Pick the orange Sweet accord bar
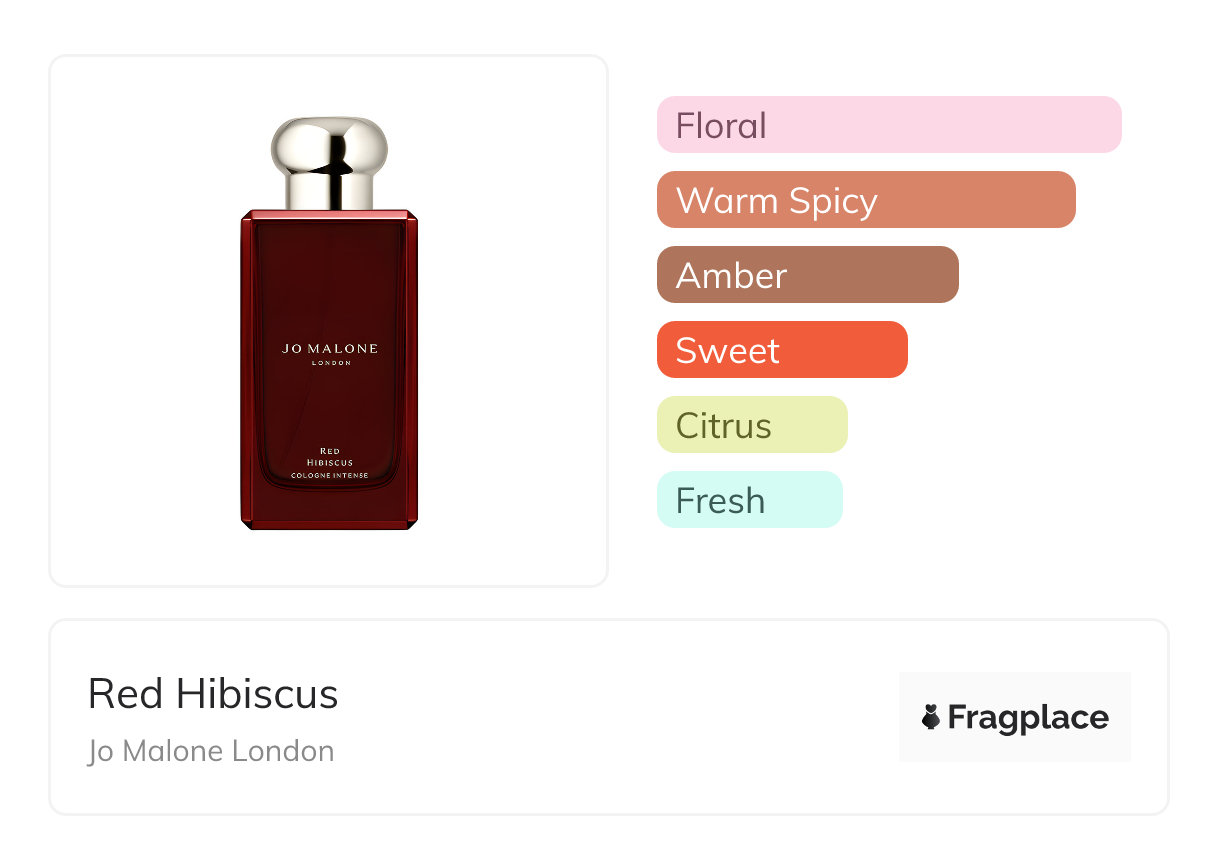The width and height of the screenshot is (1218, 864). pyautogui.click(x=782, y=350)
